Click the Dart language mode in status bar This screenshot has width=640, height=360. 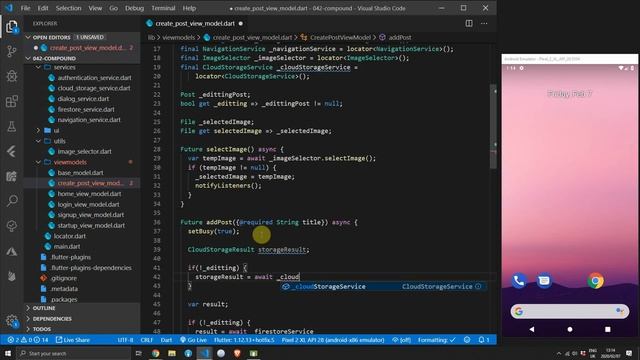166,340
